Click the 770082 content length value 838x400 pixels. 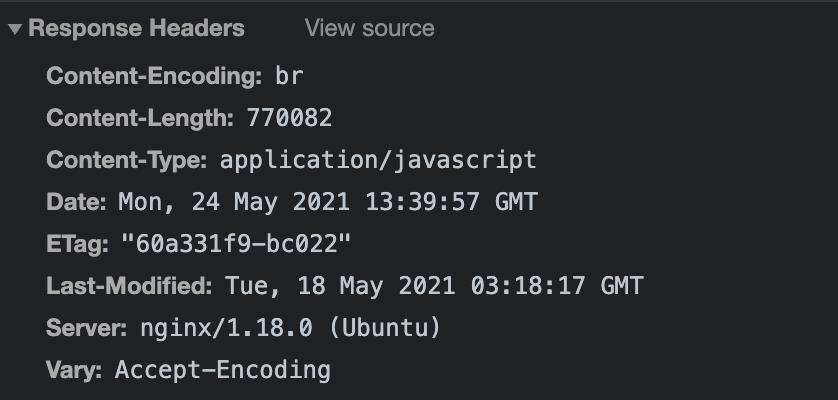(x=290, y=118)
